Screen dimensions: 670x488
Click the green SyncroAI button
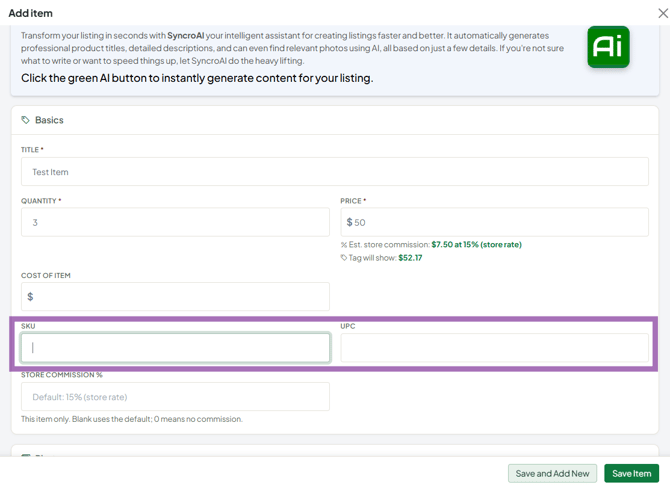coord(608,47)
